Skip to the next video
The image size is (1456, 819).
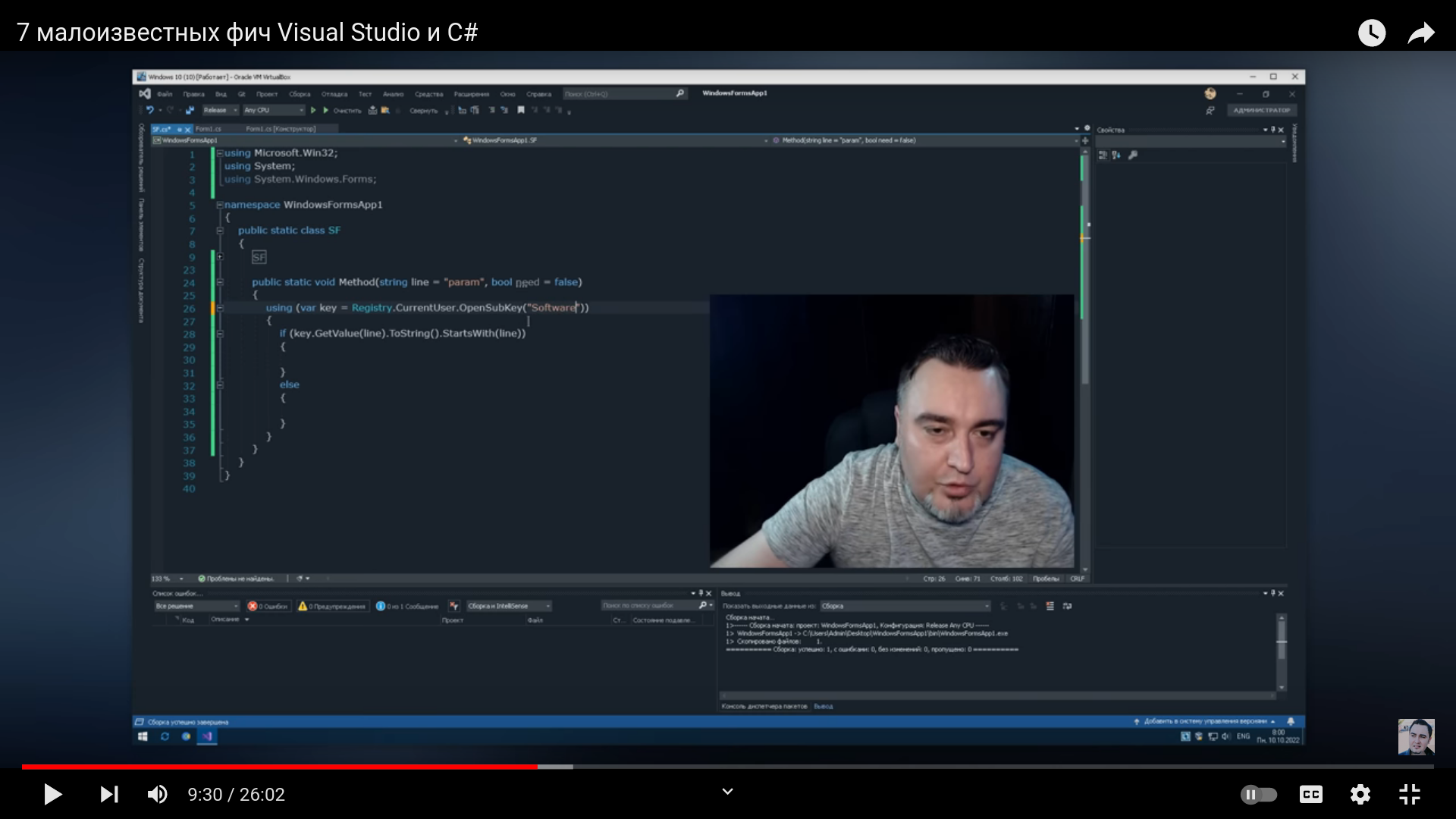pos(109,794)
